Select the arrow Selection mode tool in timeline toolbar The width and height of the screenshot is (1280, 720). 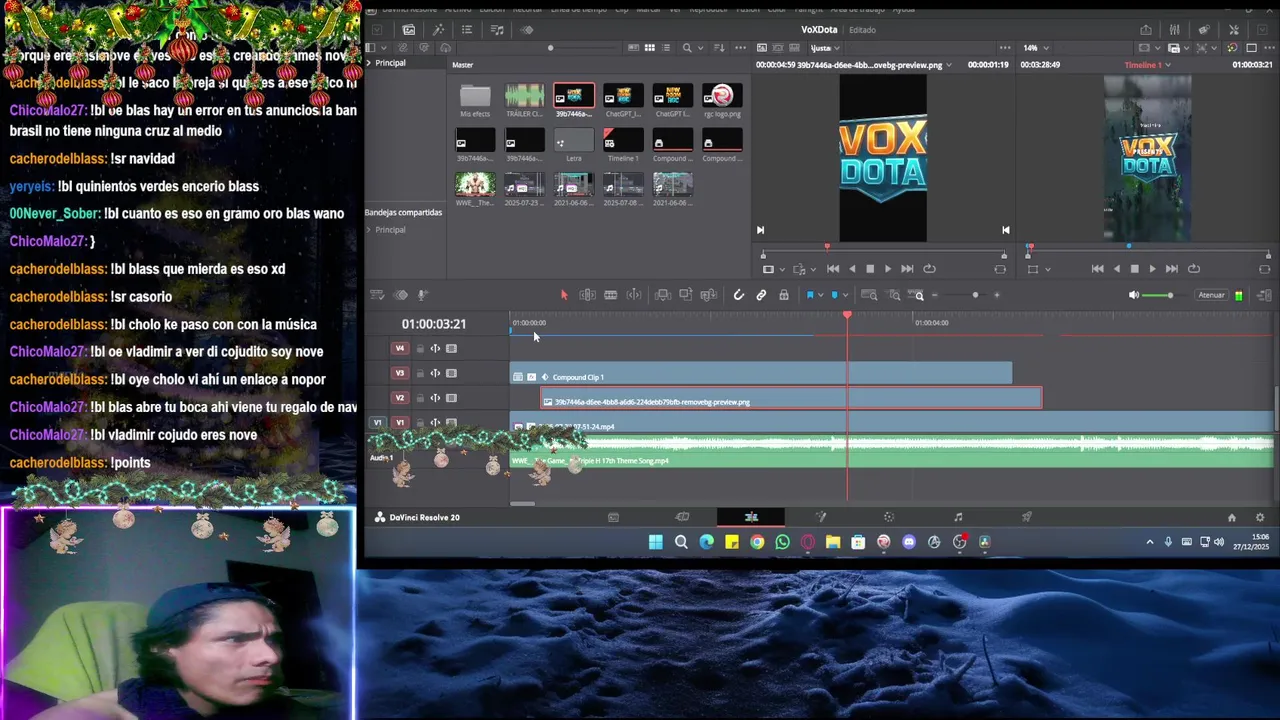564,295
